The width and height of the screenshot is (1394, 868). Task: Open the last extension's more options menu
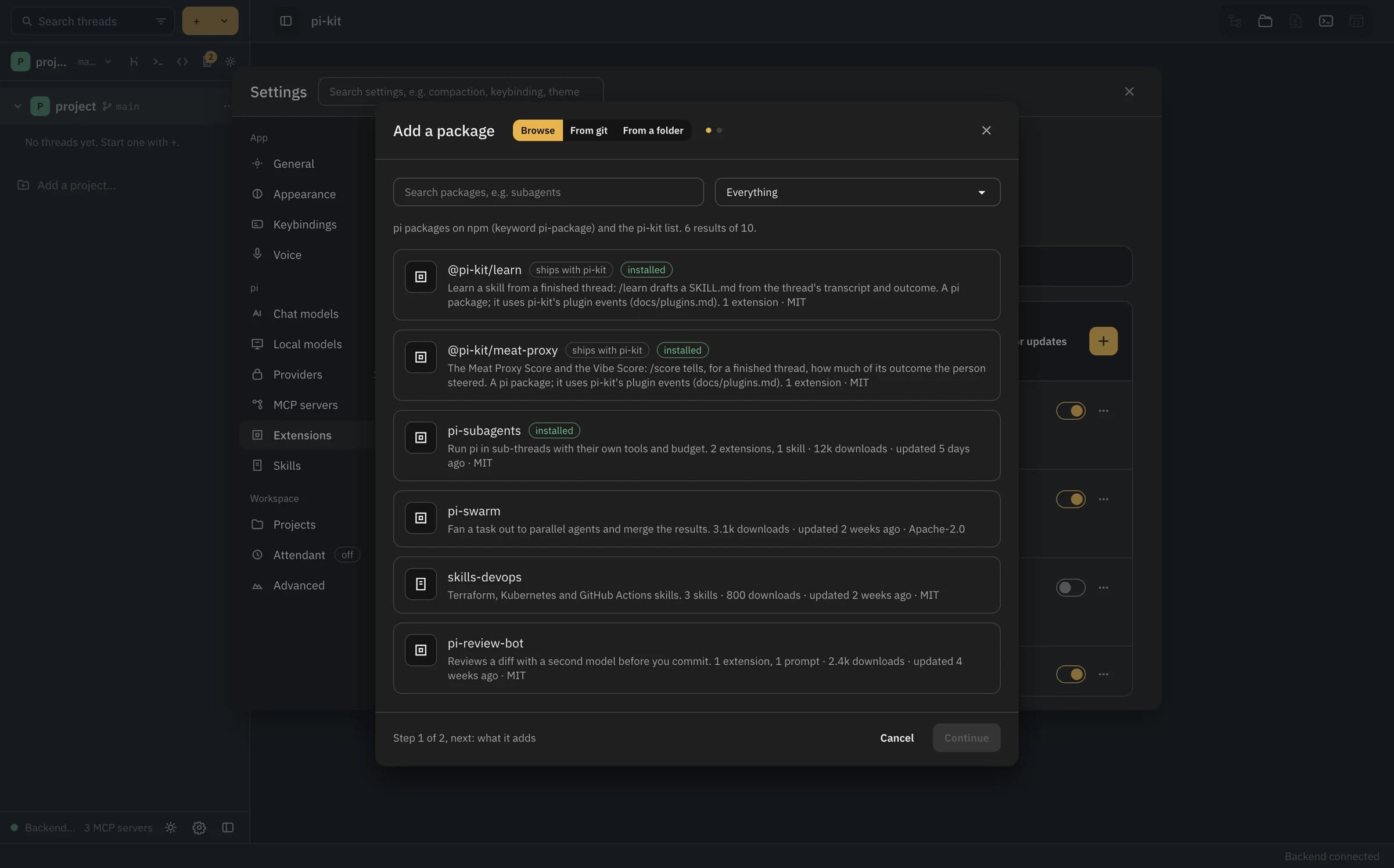pos(1104,674)
